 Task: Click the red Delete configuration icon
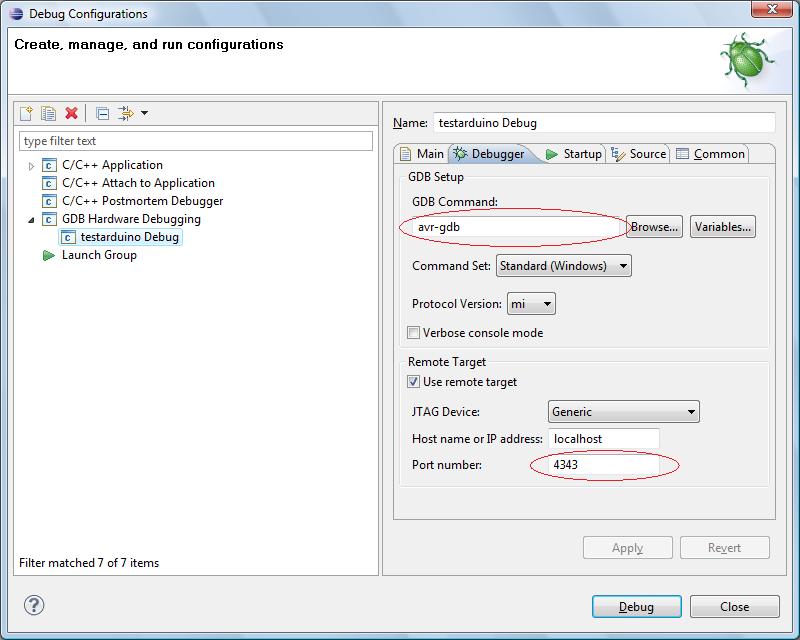point(71,113)
